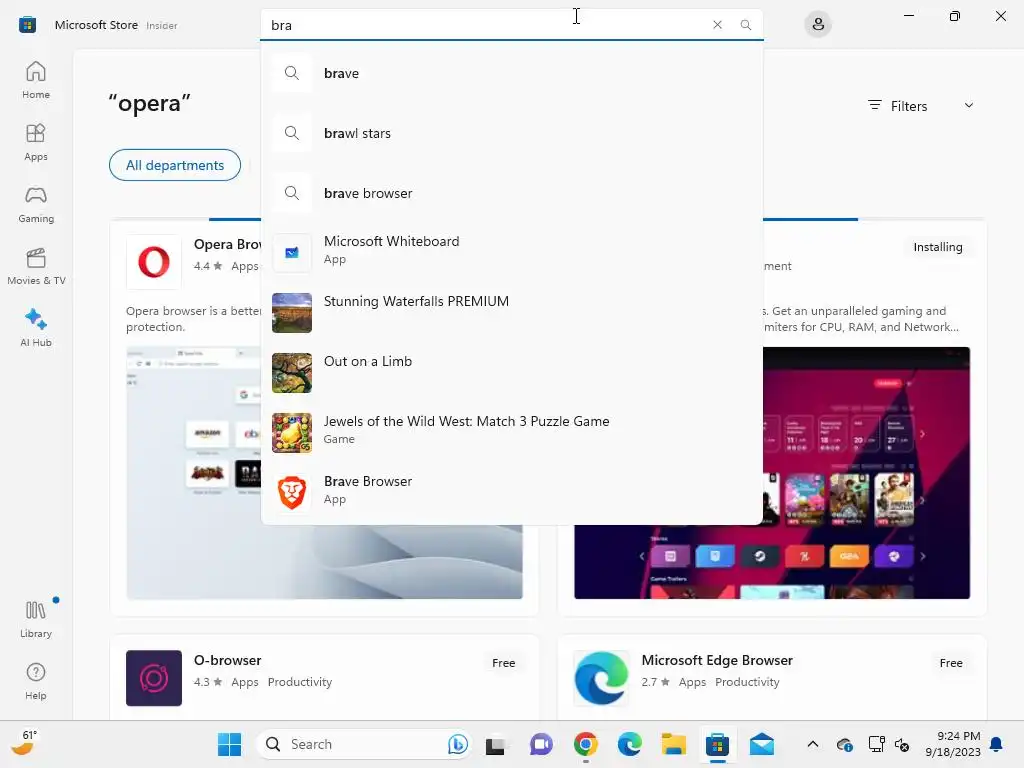Image resolution: width=1024 pixels, height=768 pixels.
Task: Open Brave Browser app suggestion
Action: pos(511,491)
